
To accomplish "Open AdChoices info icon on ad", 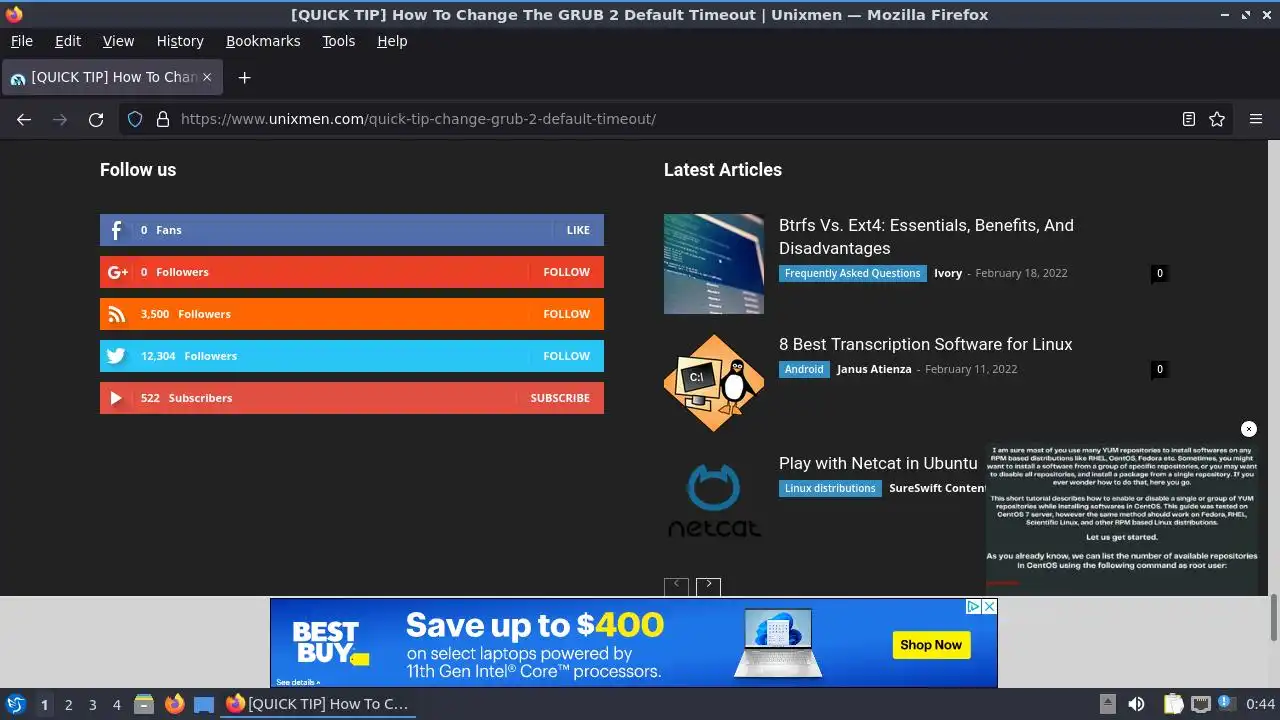I will tap(973, 606).
